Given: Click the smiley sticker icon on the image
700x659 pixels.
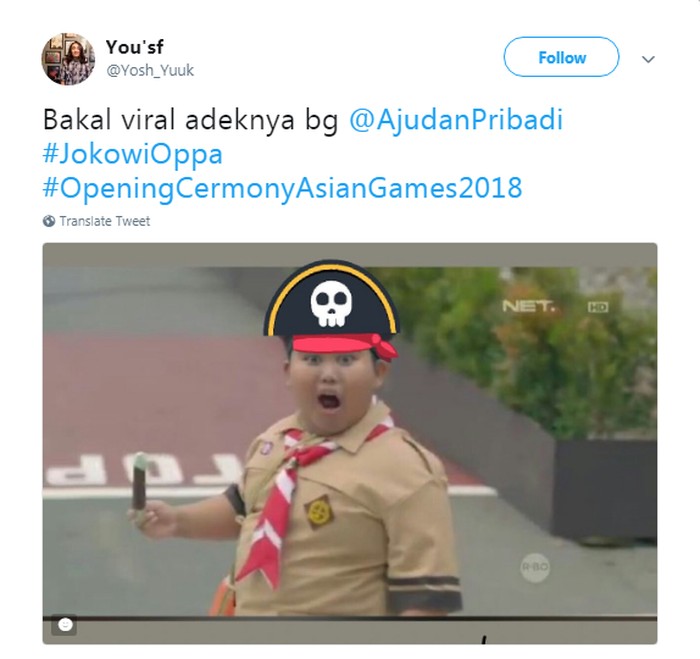Looking at the screenshot, I should pos(65,624).
